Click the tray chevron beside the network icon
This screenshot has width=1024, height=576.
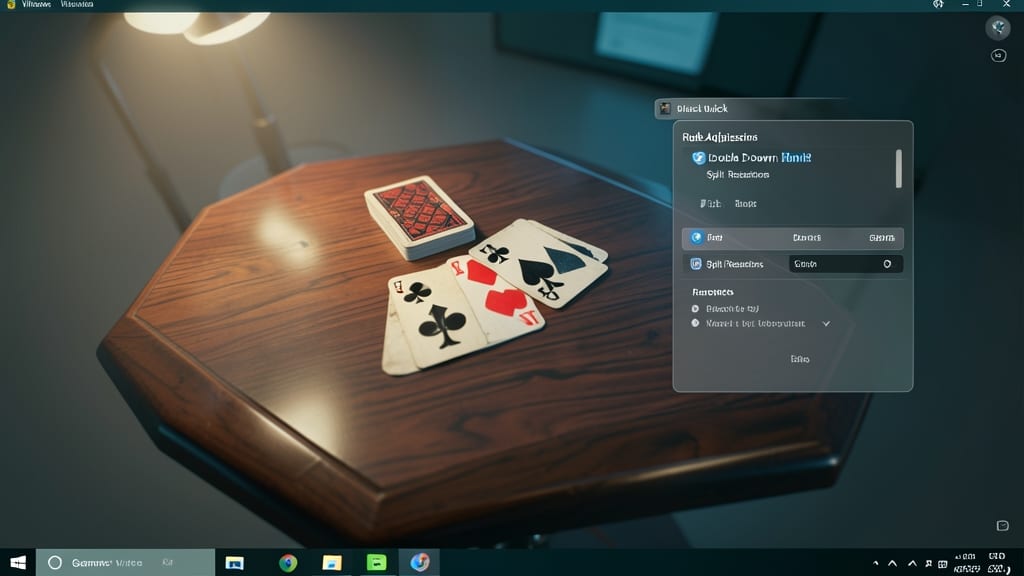tap(912, 563)
